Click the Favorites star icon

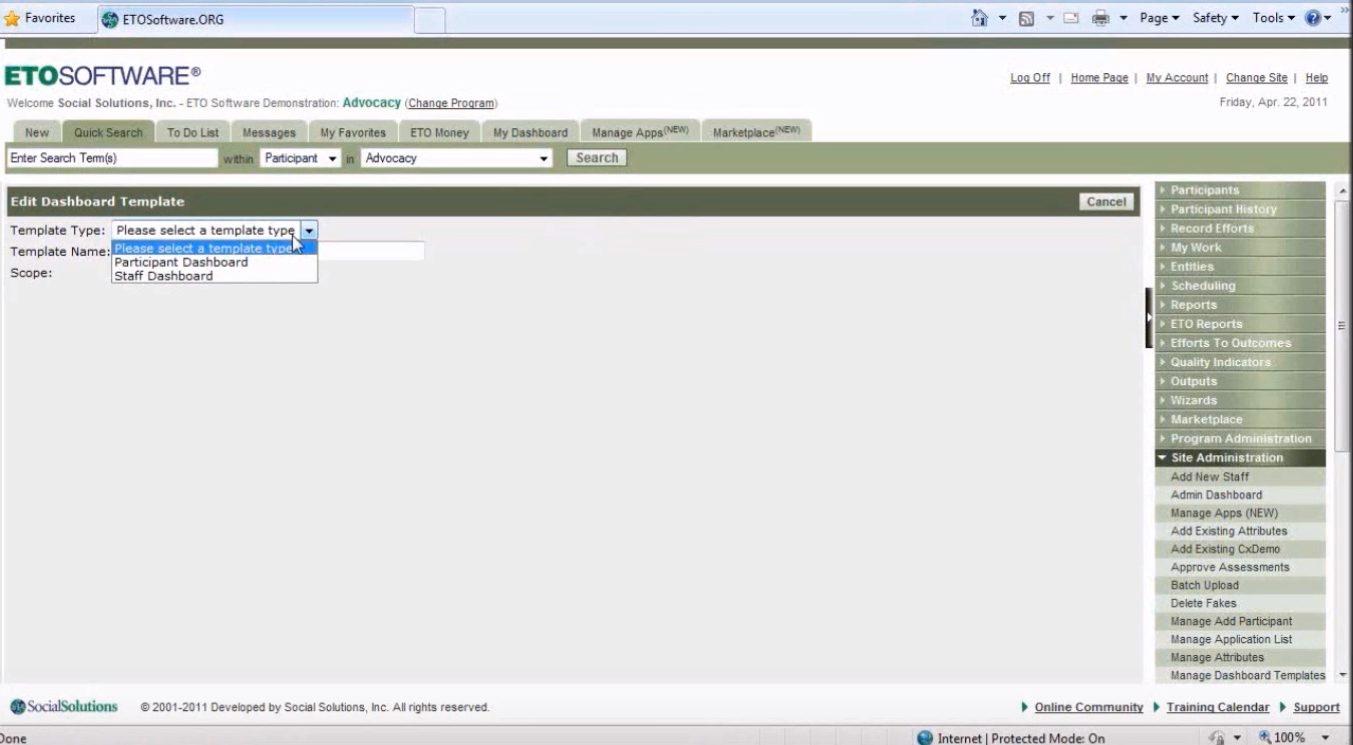[17, 16]
